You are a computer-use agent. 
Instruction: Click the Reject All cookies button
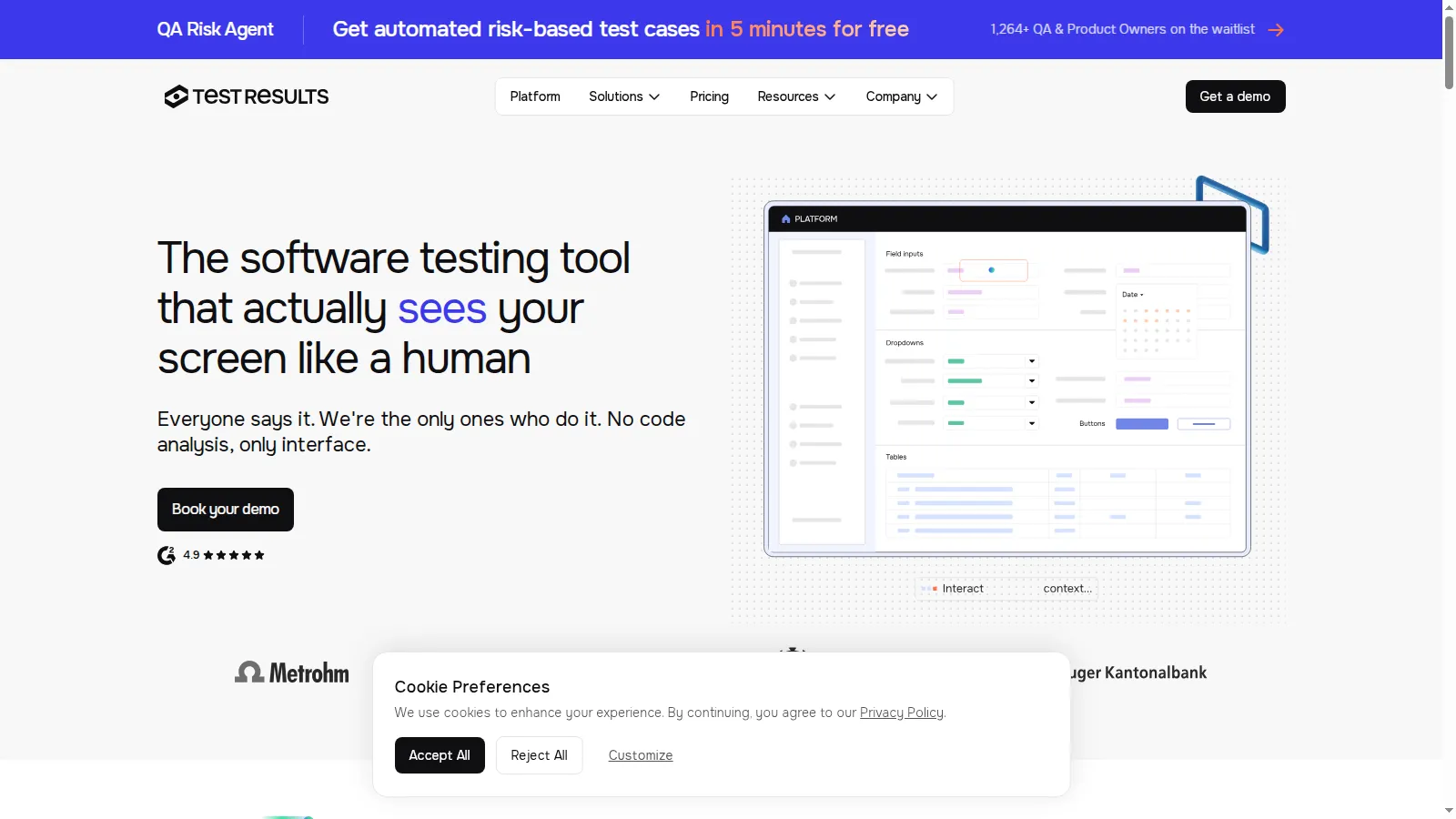click(539, 755)
